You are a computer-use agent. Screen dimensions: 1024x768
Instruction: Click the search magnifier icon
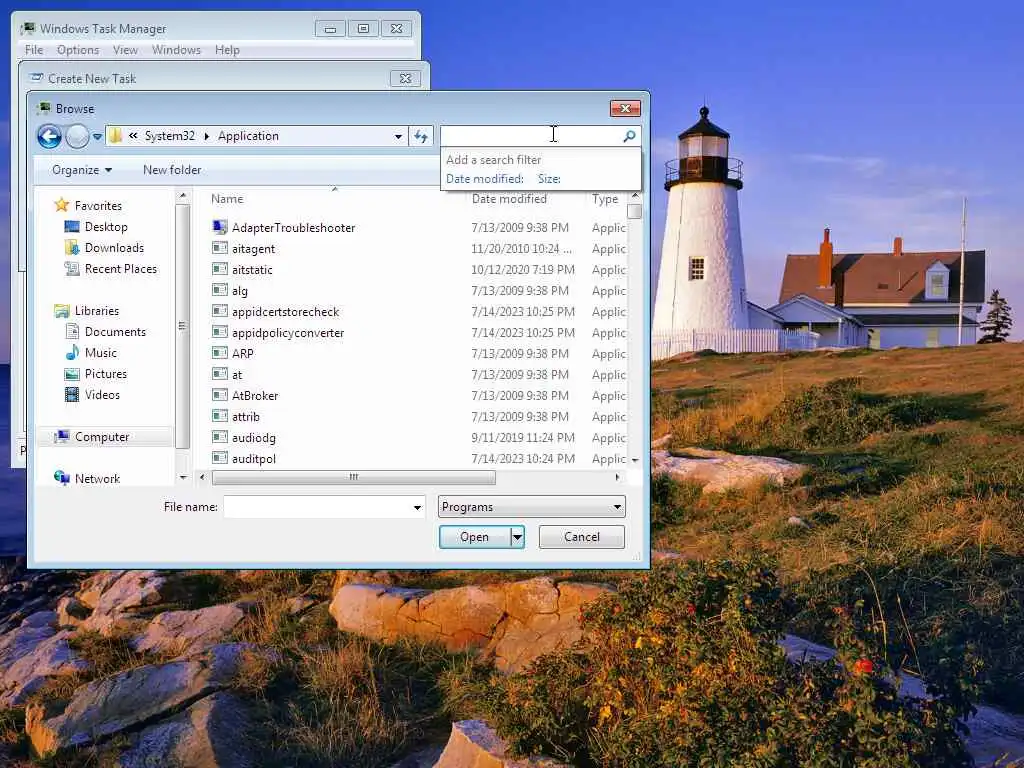(629, 136)
